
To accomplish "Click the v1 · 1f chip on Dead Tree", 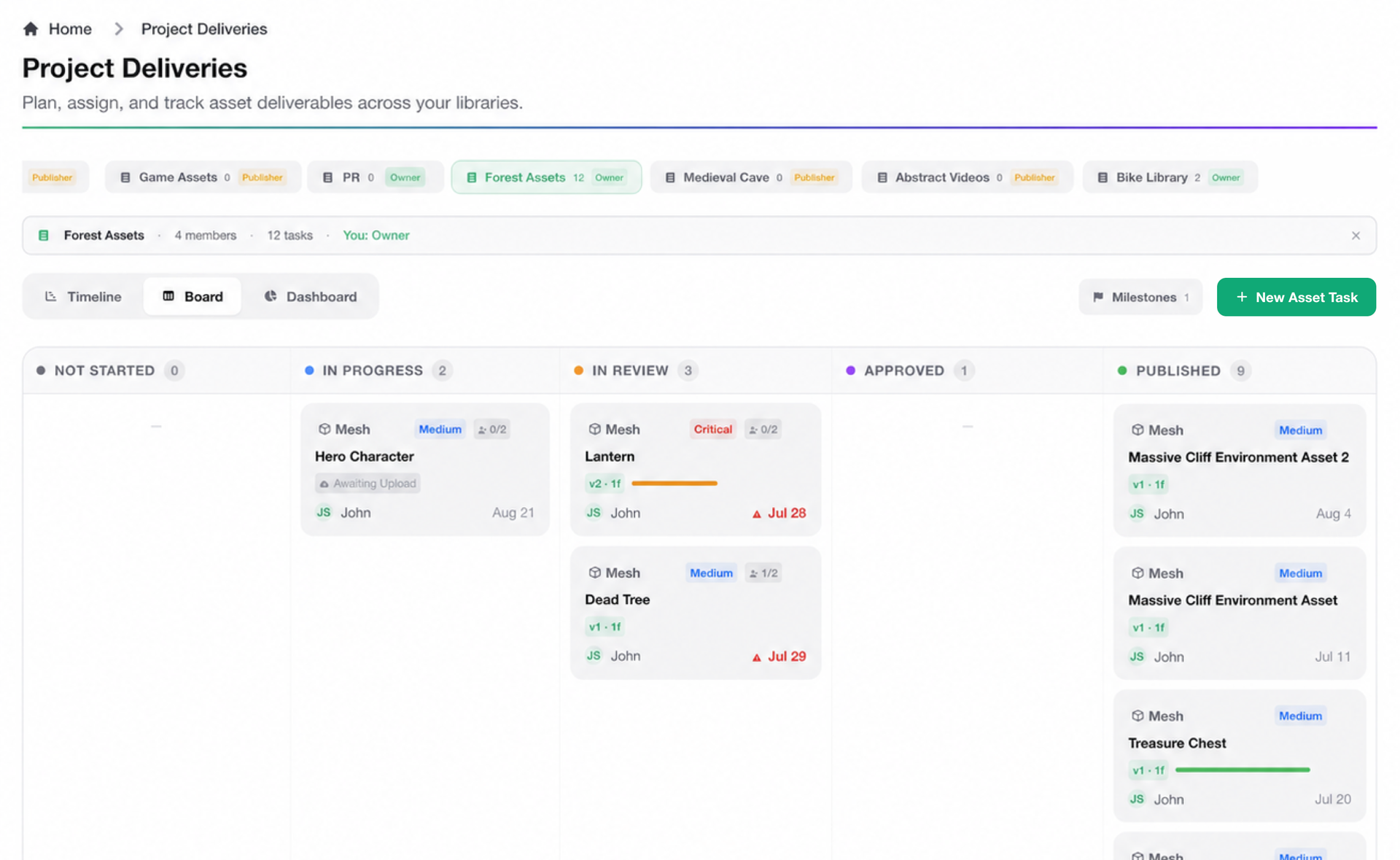I will (604, 627).
